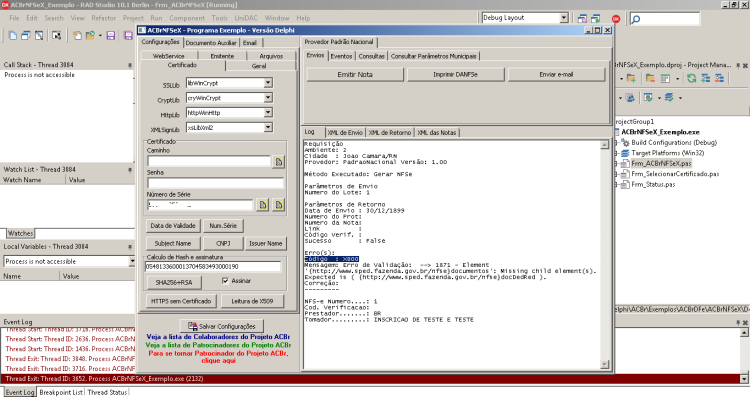Click Veja a lista de Patrocinadores link

218,345
